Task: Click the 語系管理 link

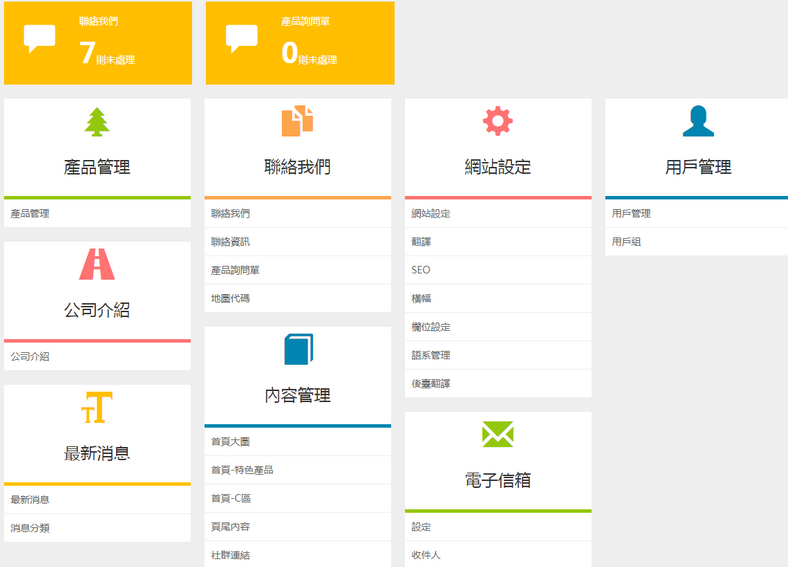Action: point(431,355)
